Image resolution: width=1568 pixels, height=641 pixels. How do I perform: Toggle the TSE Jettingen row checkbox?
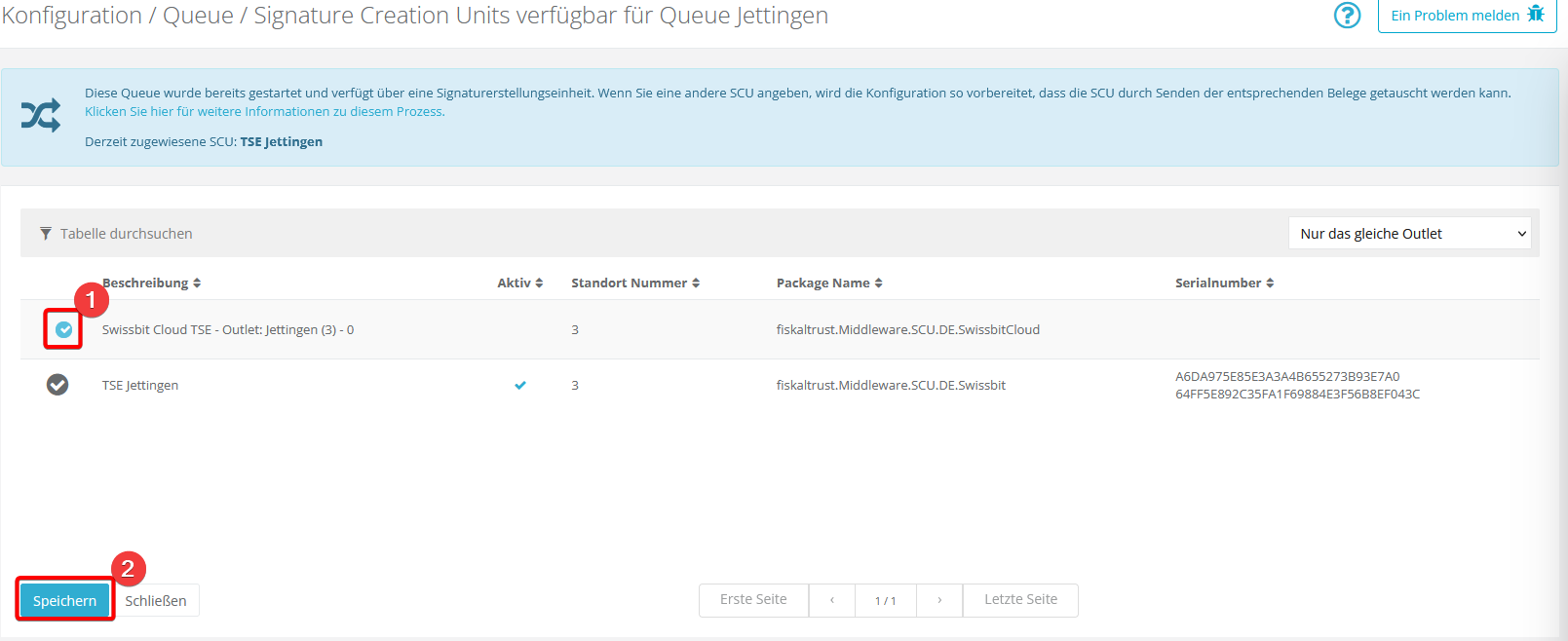point(57,385)
